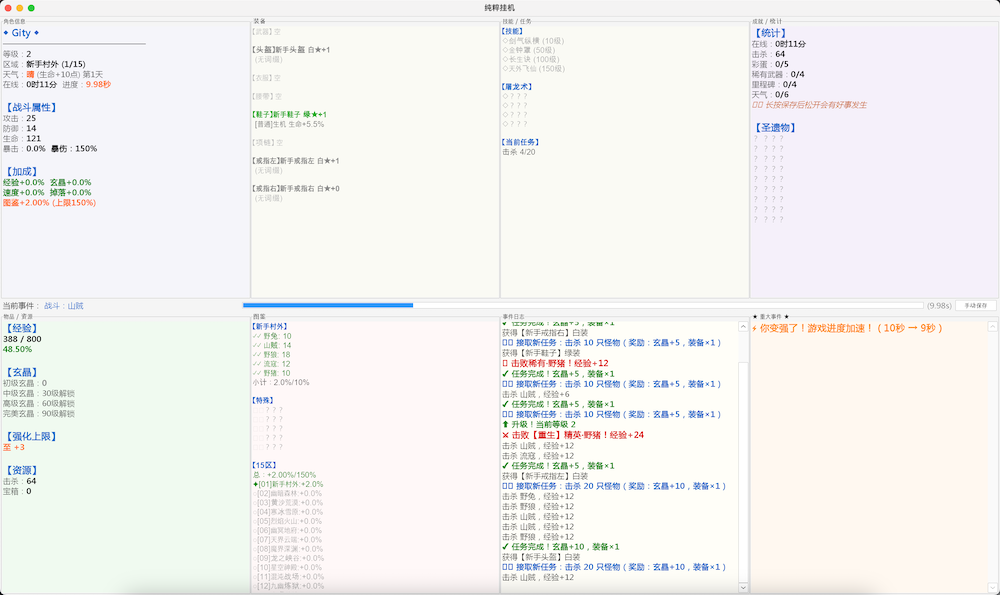Click the battle progress bar
Image resolution: width=1000 pixels, height=595 pixels.
pos(583,305)
